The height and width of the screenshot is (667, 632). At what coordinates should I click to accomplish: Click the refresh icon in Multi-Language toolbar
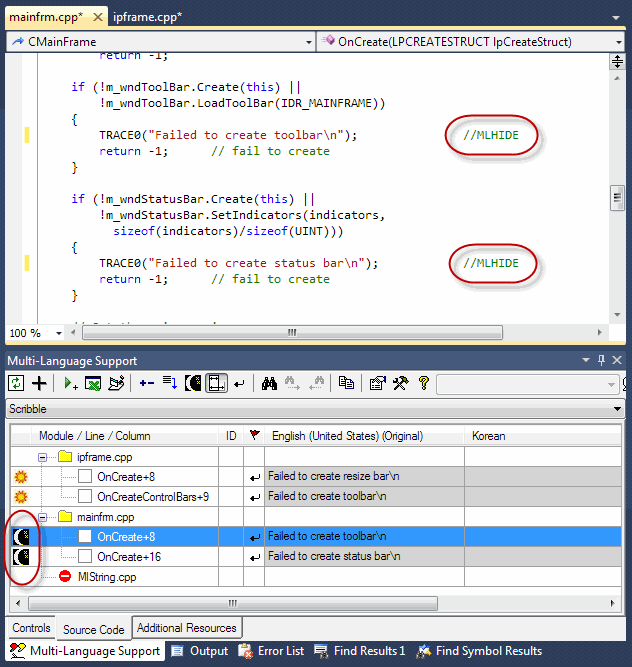pos(16,383)
